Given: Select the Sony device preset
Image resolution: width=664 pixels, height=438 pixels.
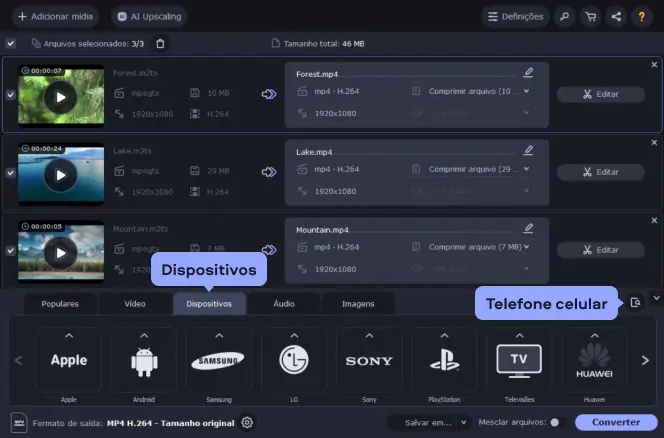Looking at the screenshot, I should (x=369, y=360).
